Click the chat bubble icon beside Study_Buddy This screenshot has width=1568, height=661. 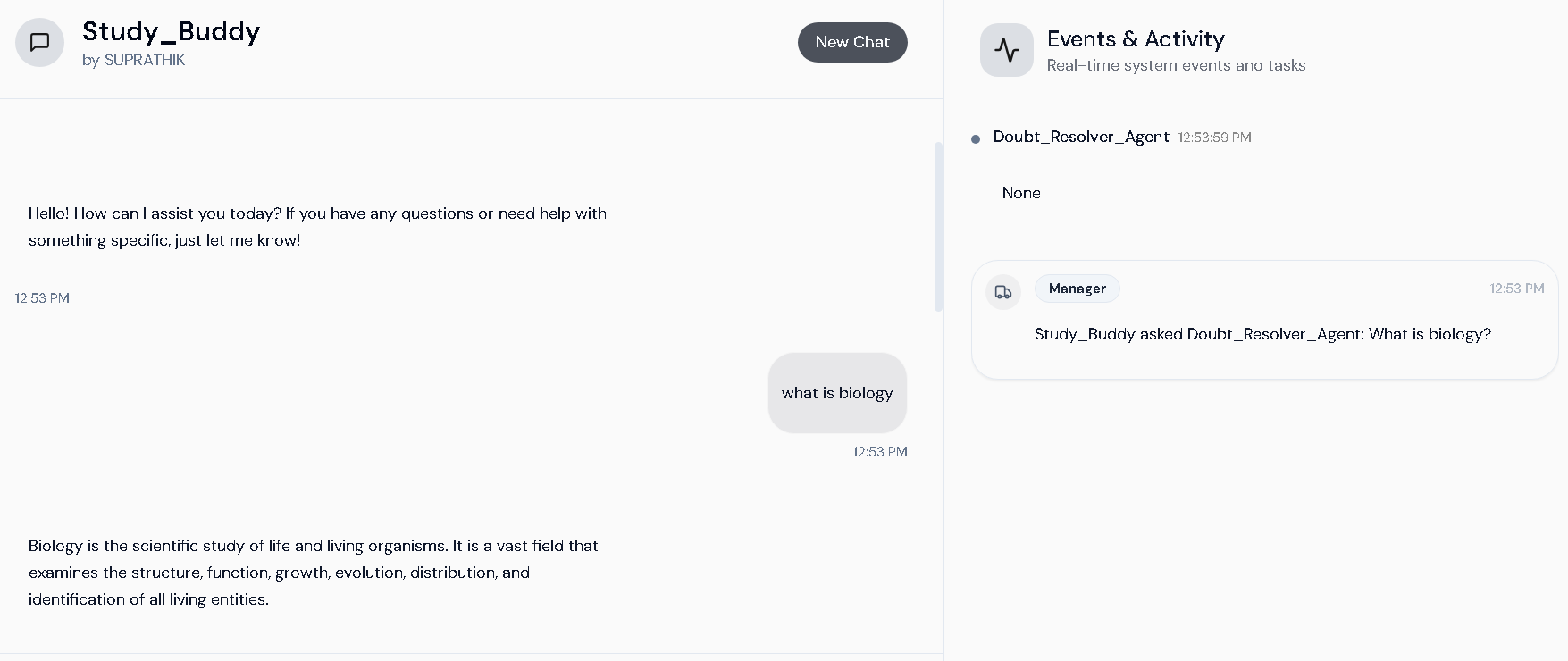[x=40, y=42]
